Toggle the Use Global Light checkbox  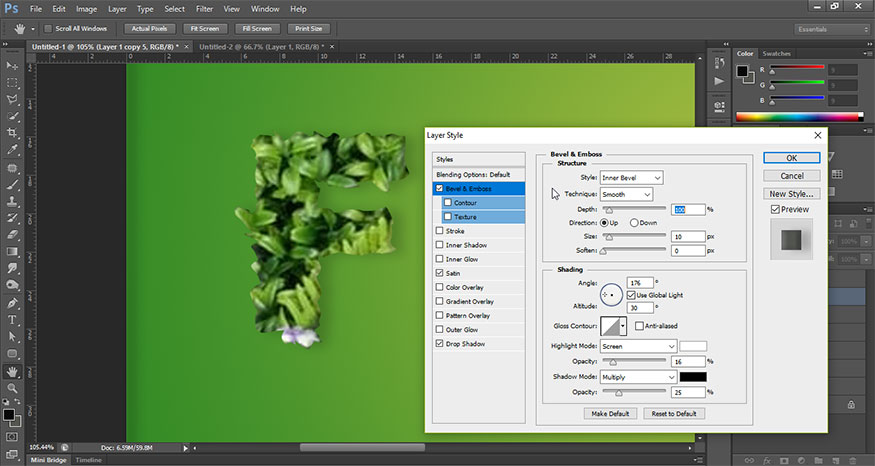click(x=631, y=295)
